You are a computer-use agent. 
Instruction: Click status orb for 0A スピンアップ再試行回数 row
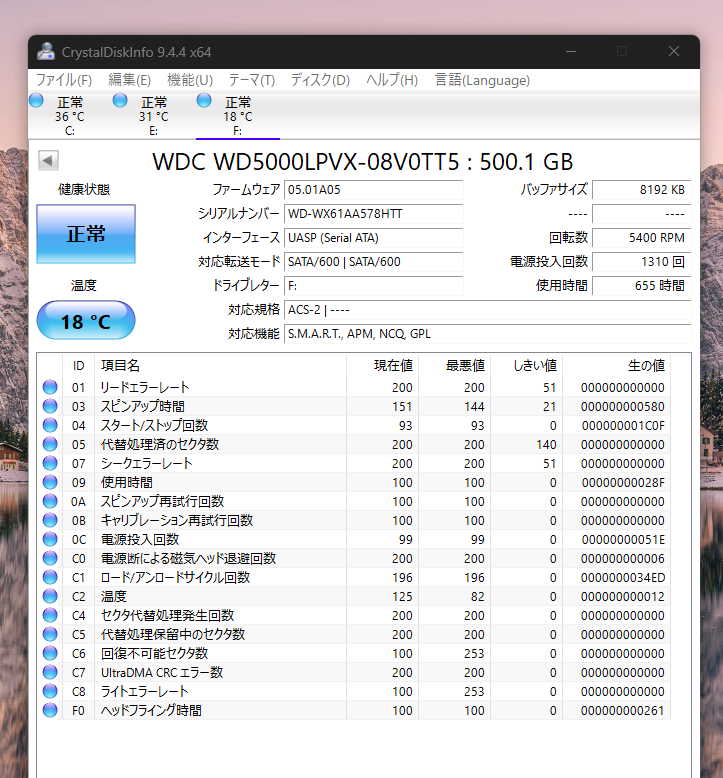click(50, 501)
